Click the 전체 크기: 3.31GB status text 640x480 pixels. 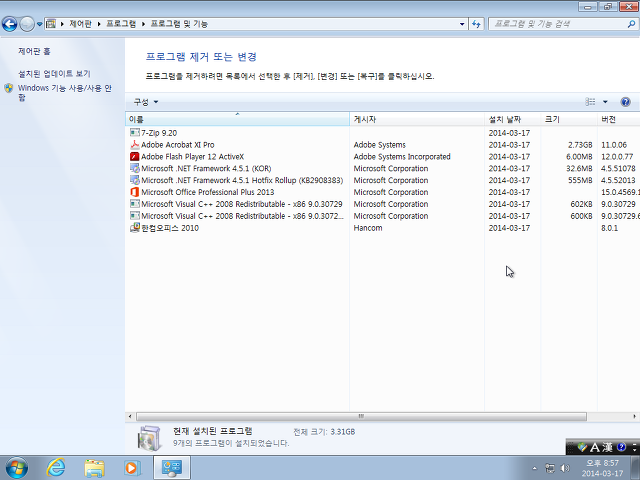coord(324,431)
